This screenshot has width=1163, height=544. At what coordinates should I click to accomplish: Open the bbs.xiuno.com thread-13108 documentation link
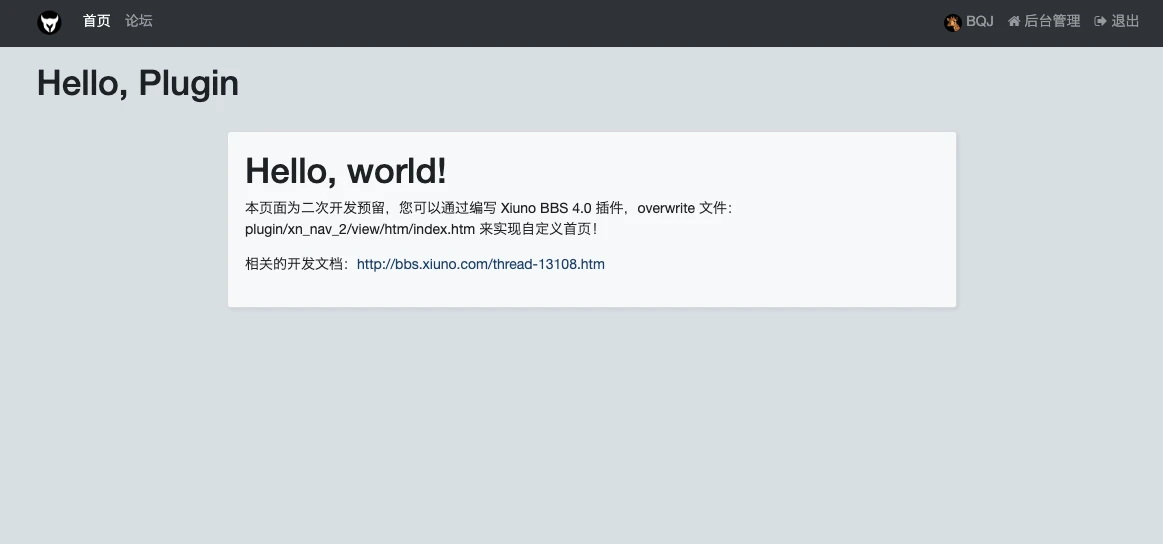(x=480, y=264)
